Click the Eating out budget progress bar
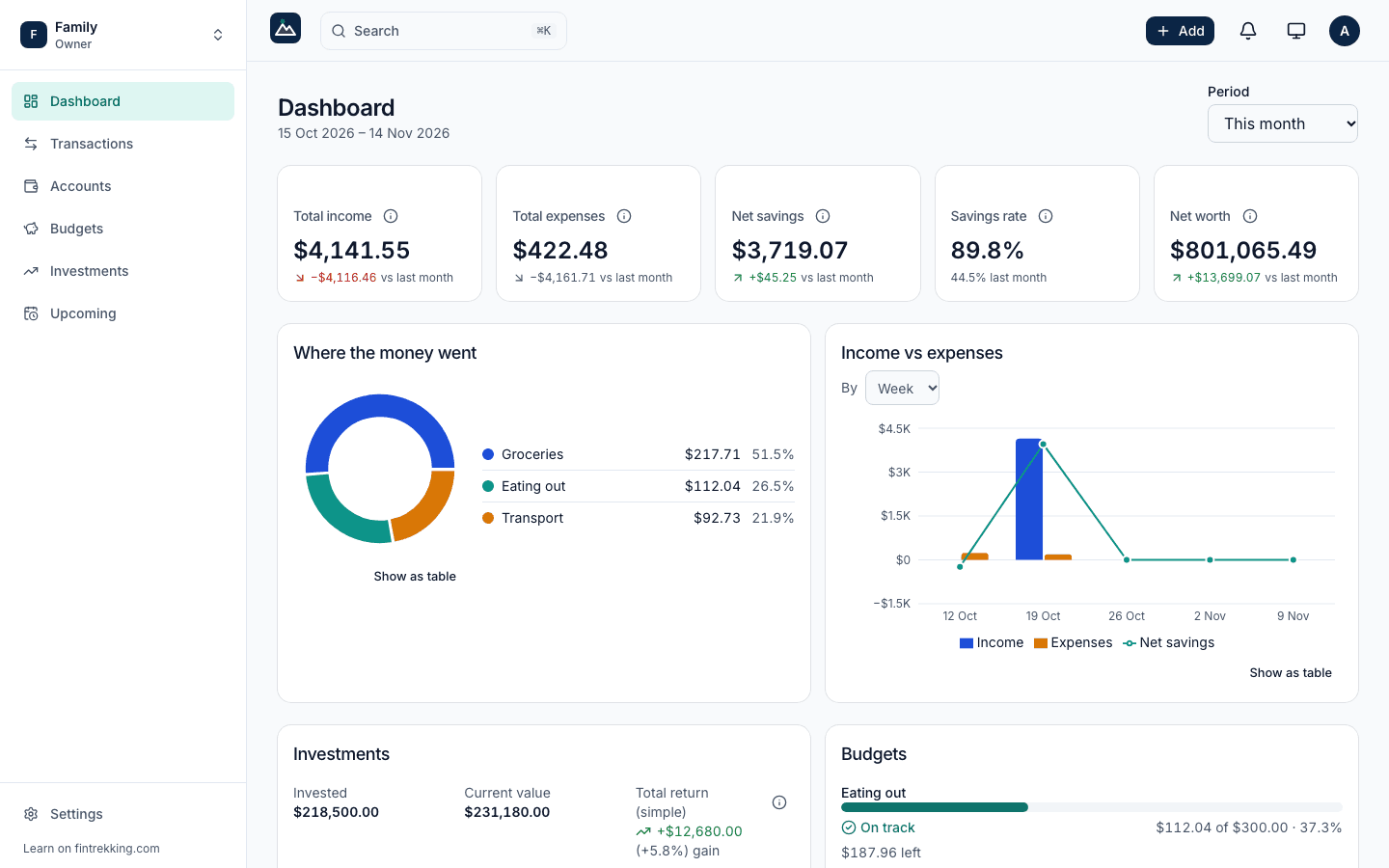The height and width of the screenshot is (868, 1389). [x=1092, y=807]
